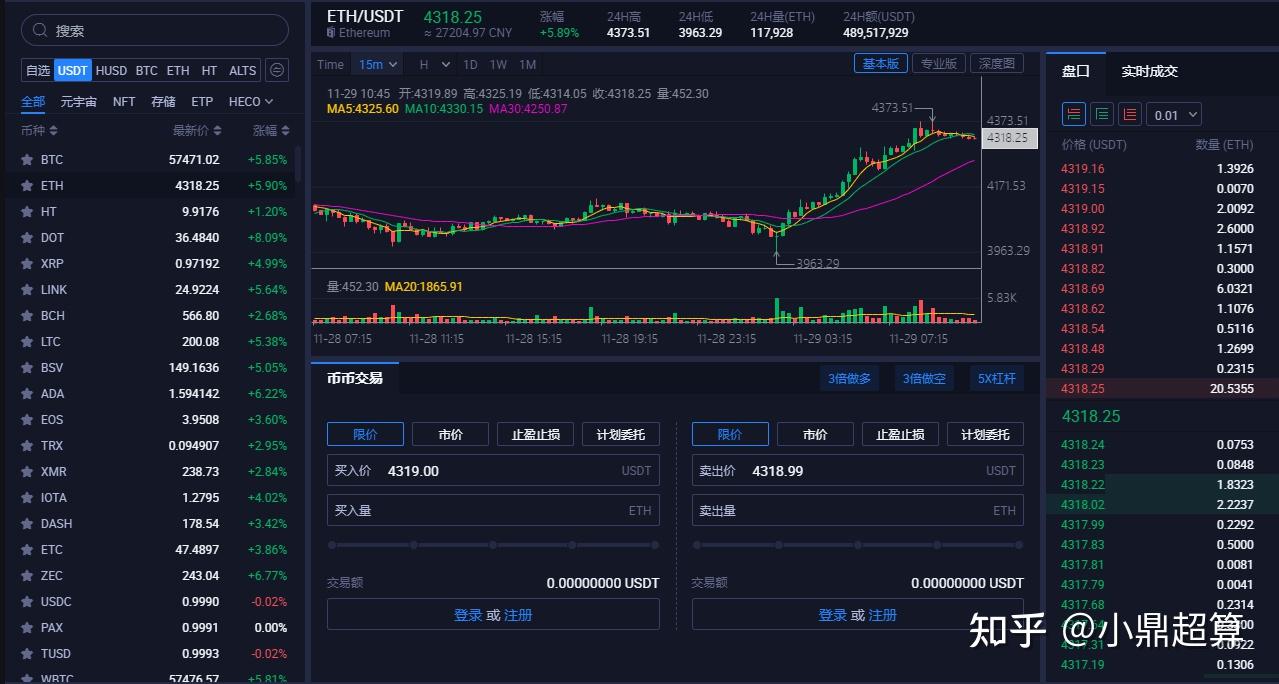Open the 深度图 depth chart
The height and width of the screenshot is (684, 1279).
996,63
